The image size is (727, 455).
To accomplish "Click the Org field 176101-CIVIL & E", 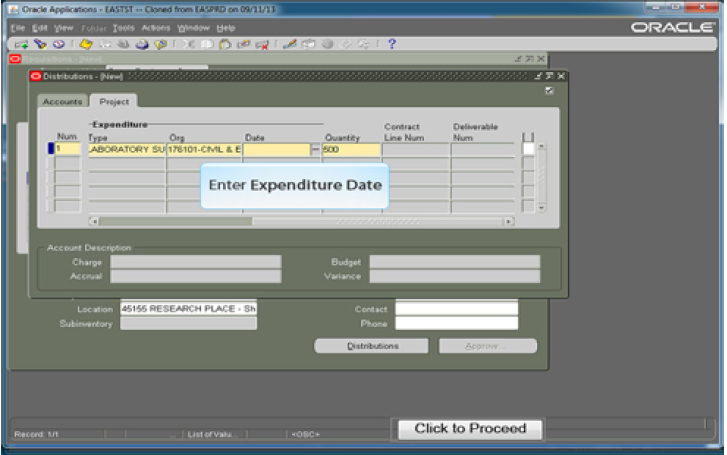I will pos(204,149).
